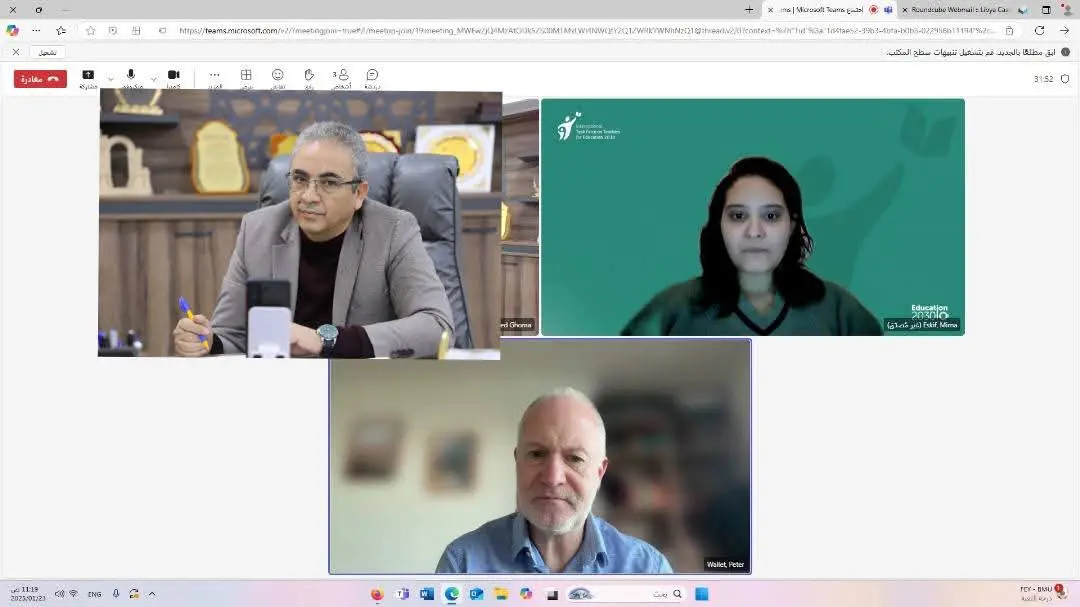Select the Microsoft Teams browser tab
Screen dimensions: 1080x607
pyautogui.click(x=820, y=9)
